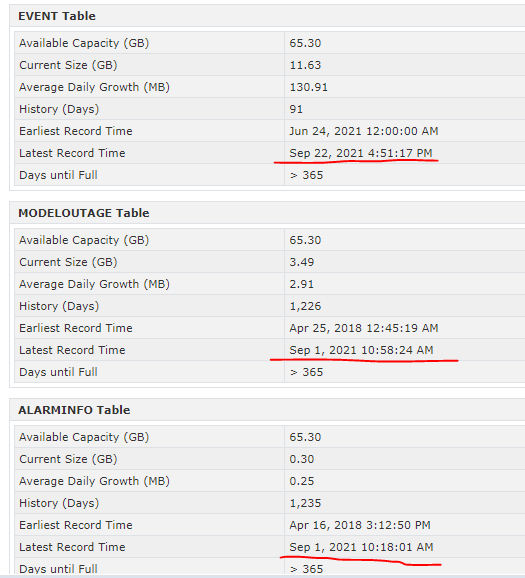The height and width of the screenshot is (578, 525).
Task: Click EVENT Days until Full label
Action: 58,175
